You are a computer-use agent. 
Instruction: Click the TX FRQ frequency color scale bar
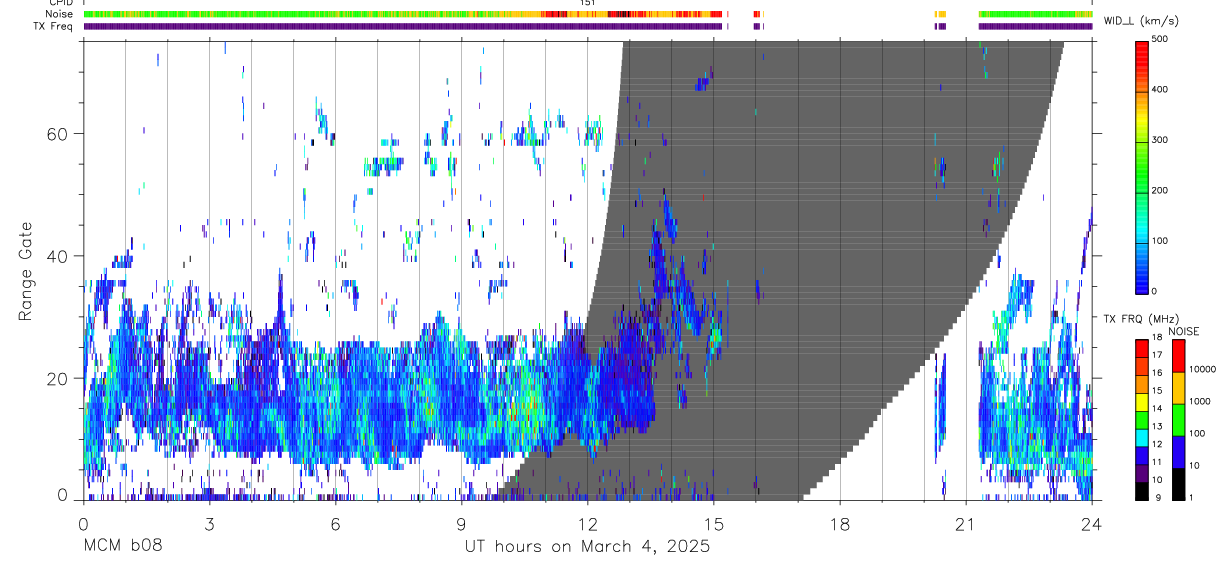coord(1142,419)
